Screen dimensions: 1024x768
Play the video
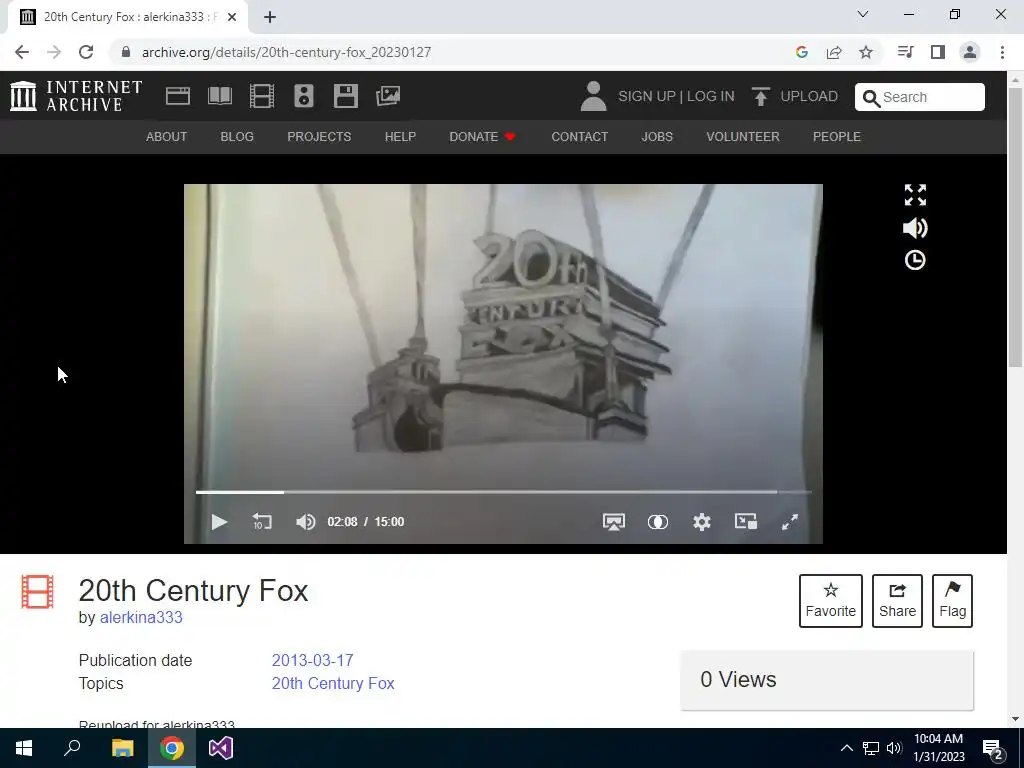click(x=219, y=522)
